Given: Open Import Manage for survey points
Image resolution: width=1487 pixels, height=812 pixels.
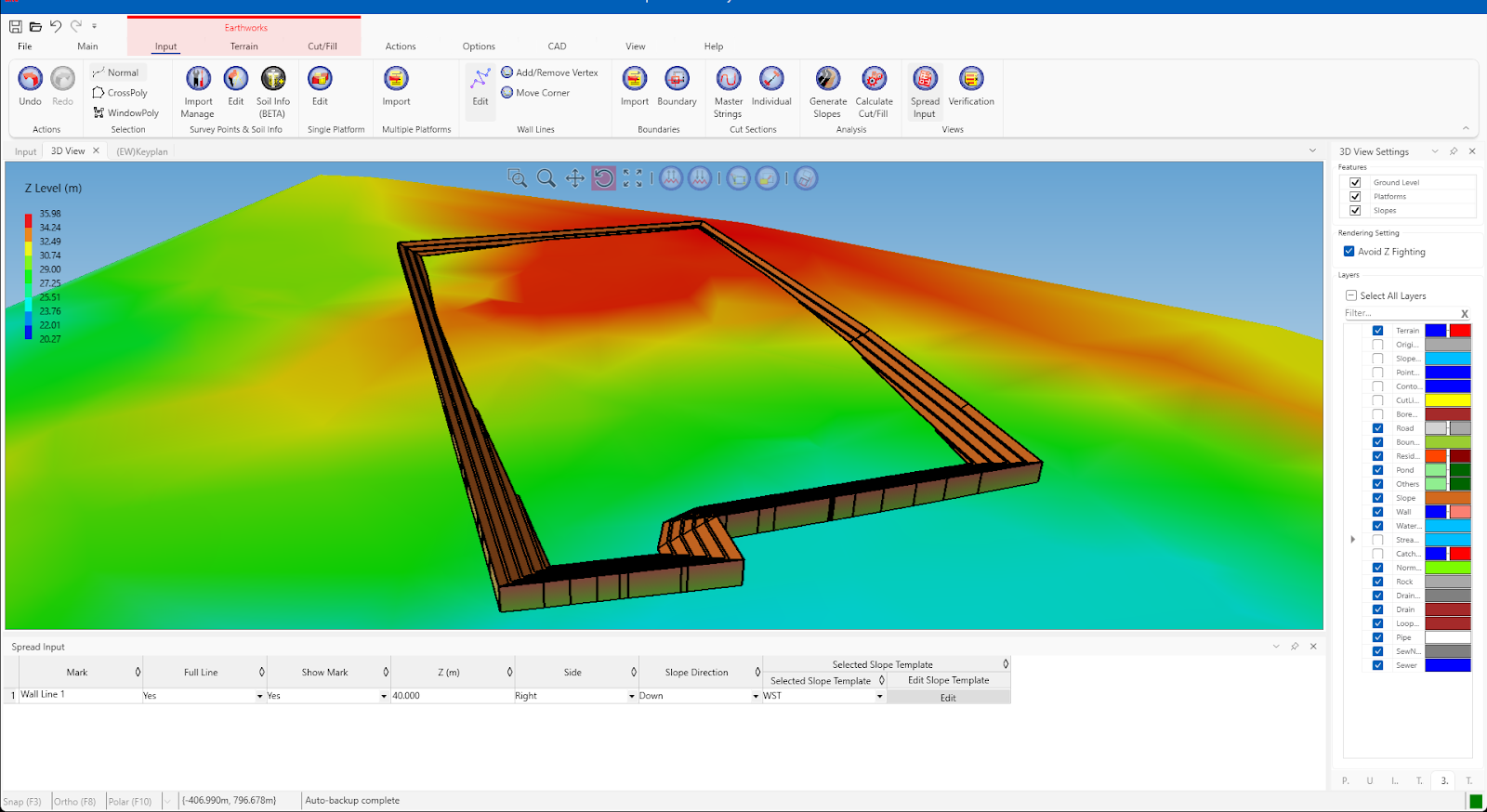Looking at the screenshot, I should tap(198, 79).
